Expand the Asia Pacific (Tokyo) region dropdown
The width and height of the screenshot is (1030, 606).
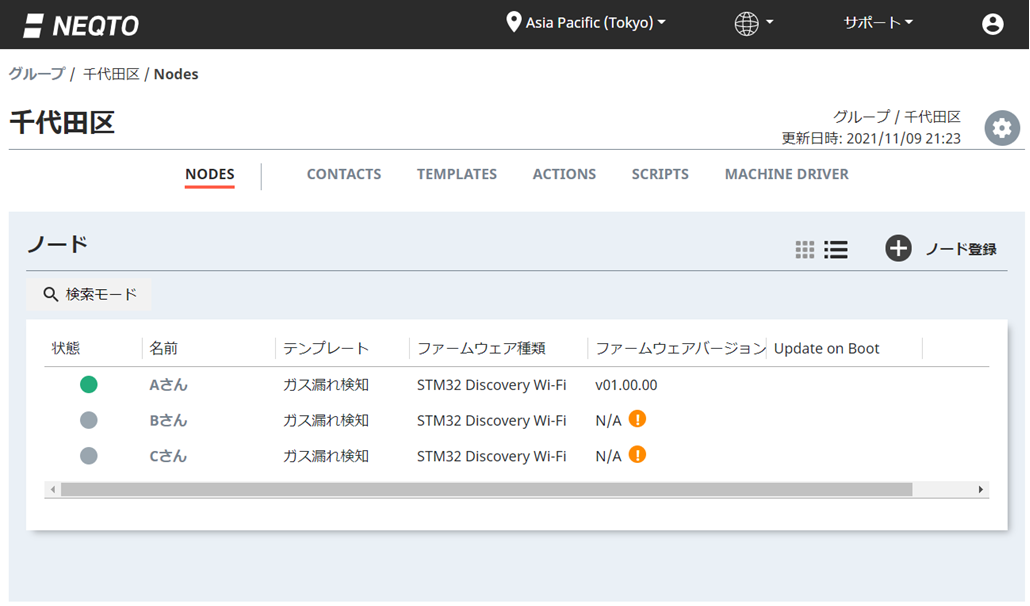pyautogui.click(x=586, y=23)
